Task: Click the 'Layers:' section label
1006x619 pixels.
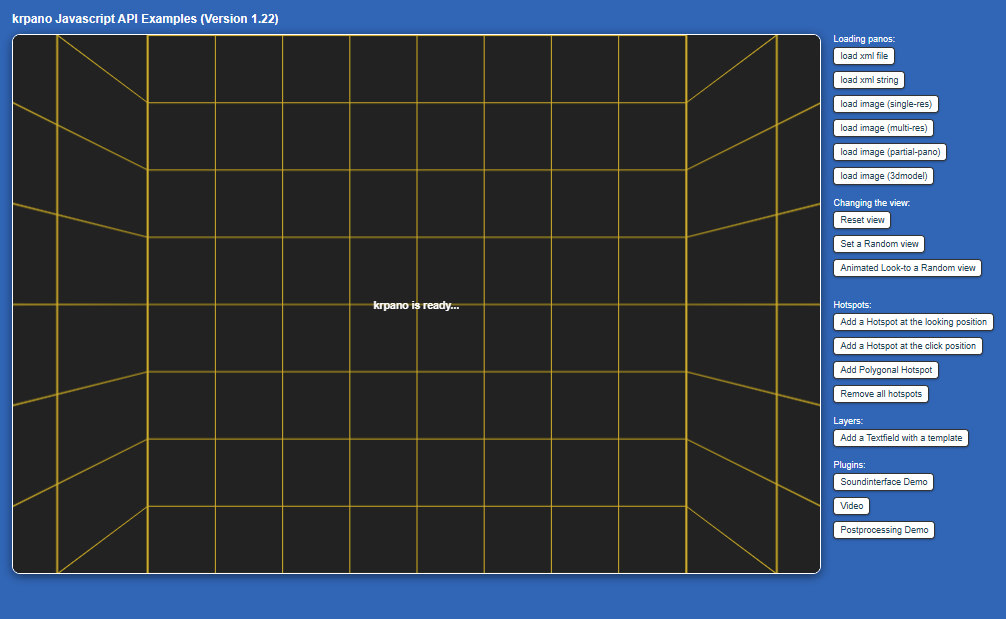Action: pos(848,421)
